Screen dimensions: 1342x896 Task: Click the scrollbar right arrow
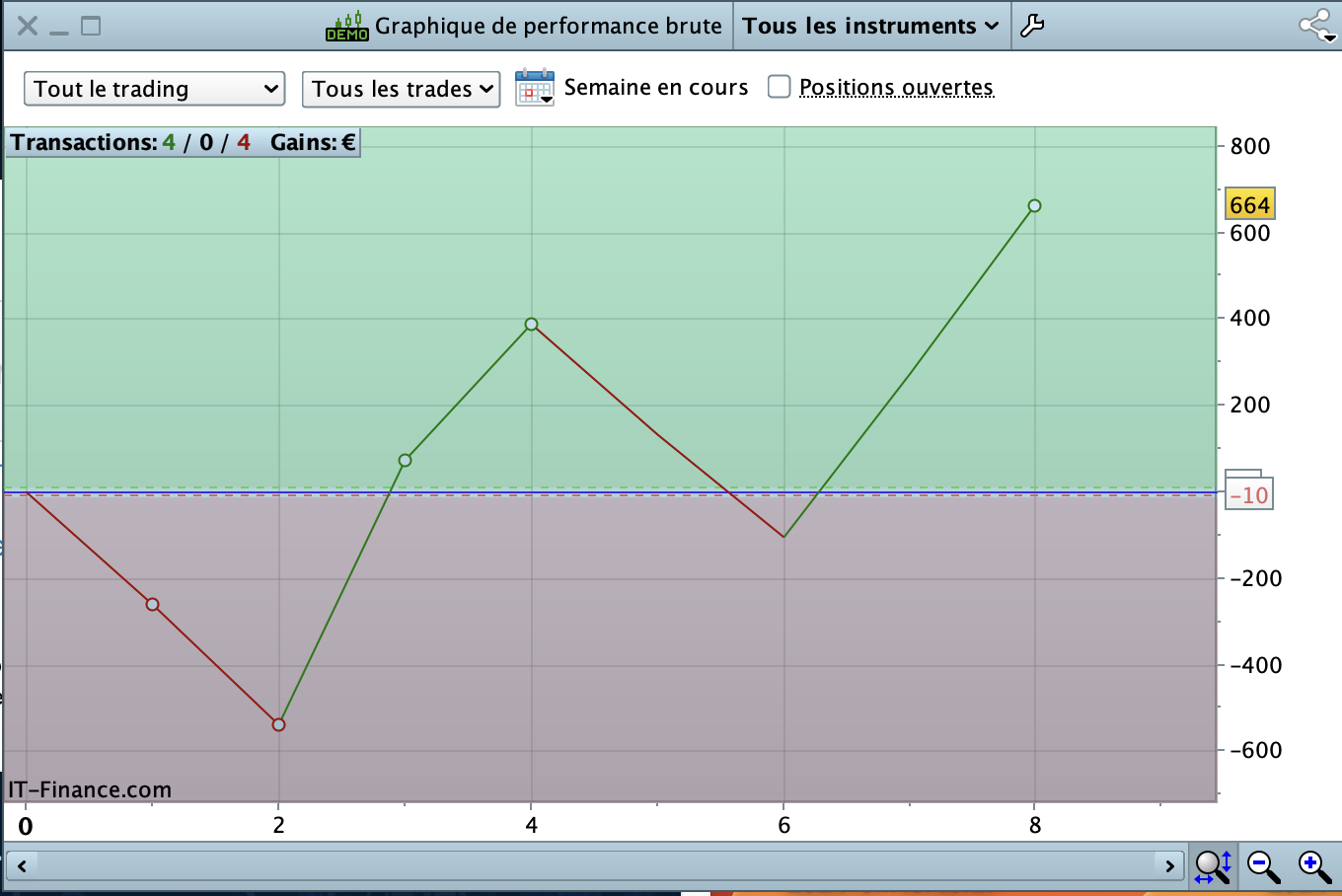point(1169,866)
